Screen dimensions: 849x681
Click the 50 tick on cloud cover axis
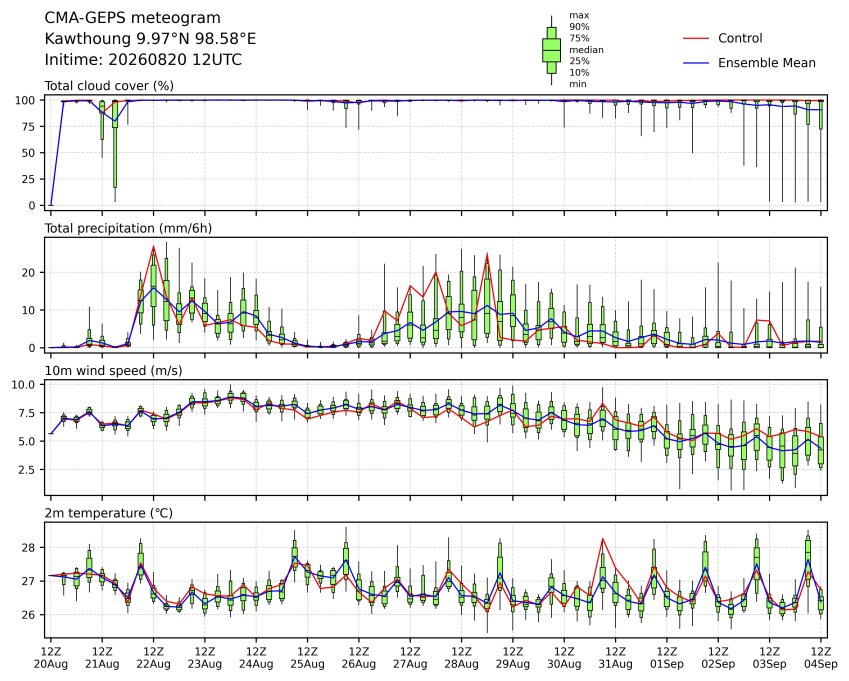[28, 153]
